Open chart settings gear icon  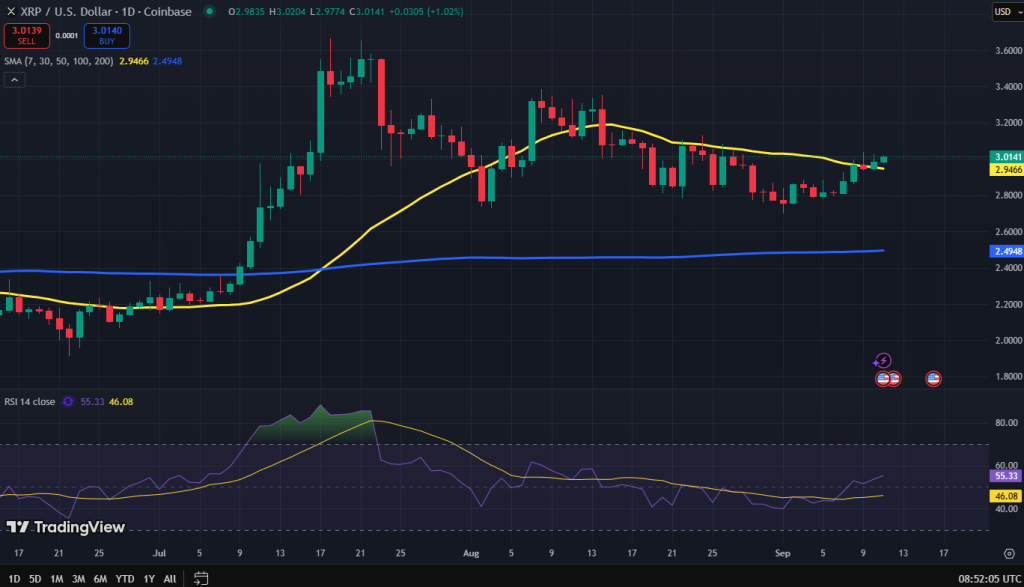point(1009,554)
